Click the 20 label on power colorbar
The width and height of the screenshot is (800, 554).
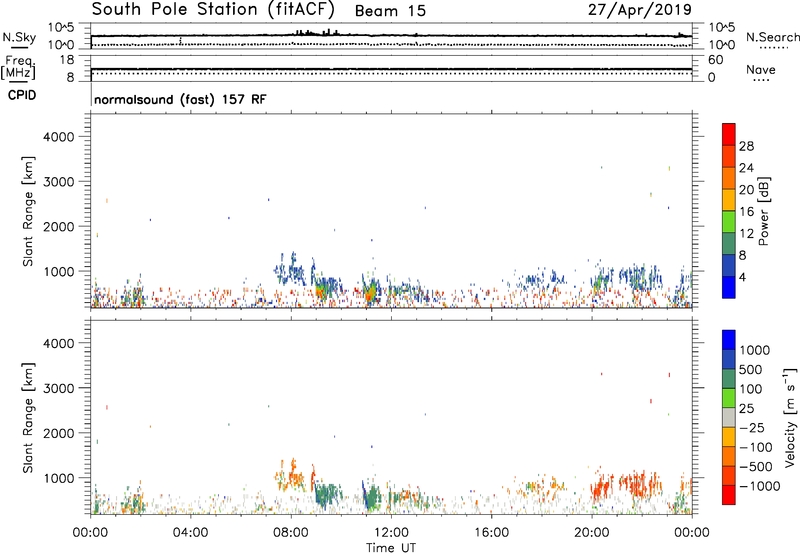[x=746, y=190]
